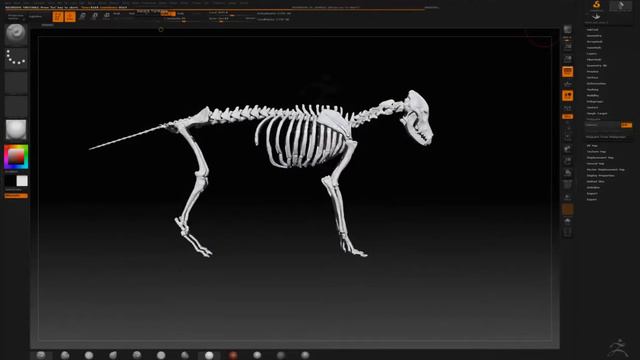Activate the Move transform icon in top shelf
Screen dimensions: 640x360
click(82, 16)
